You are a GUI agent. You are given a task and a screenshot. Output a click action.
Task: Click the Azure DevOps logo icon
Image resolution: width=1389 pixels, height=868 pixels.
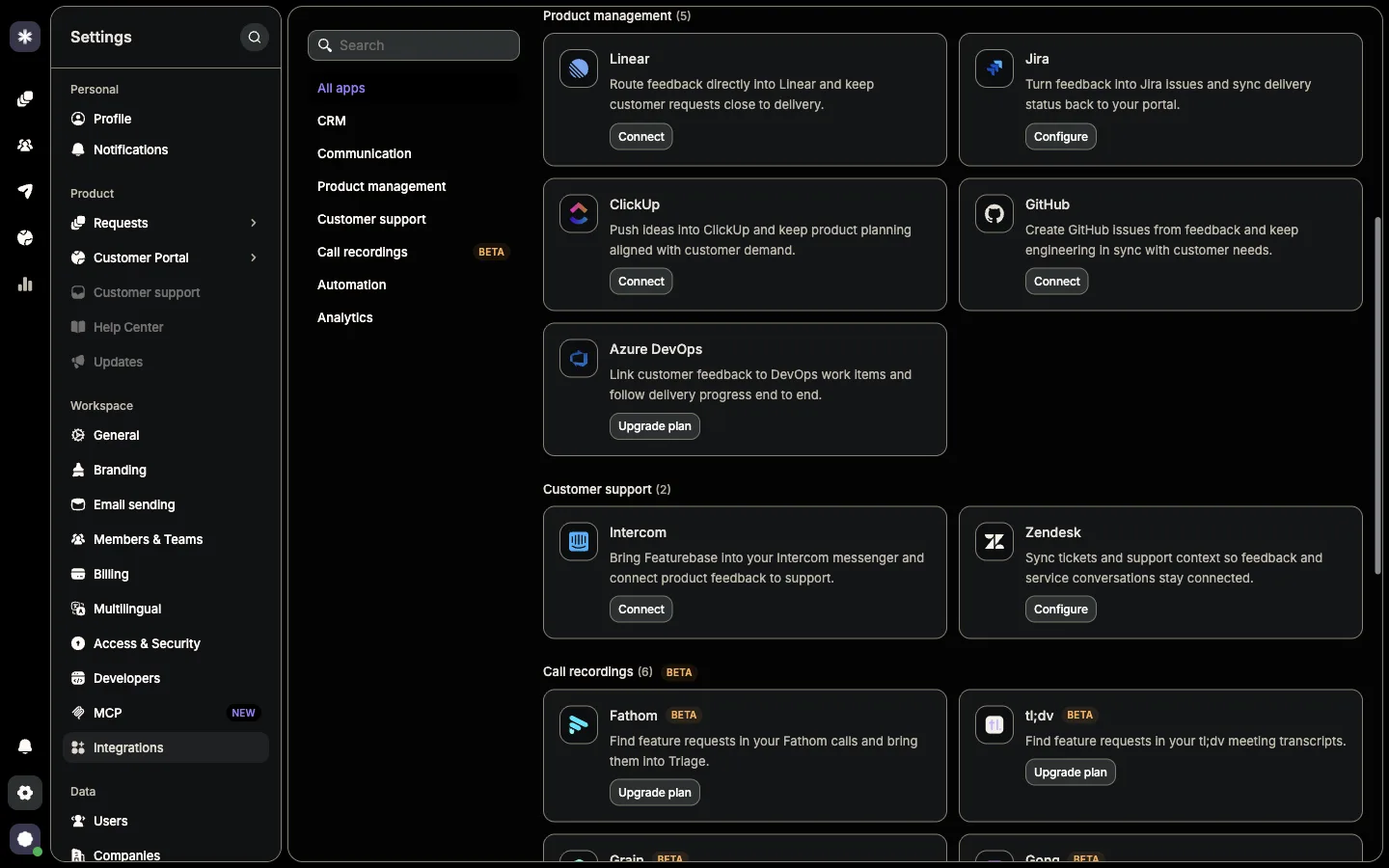[579, 359]
